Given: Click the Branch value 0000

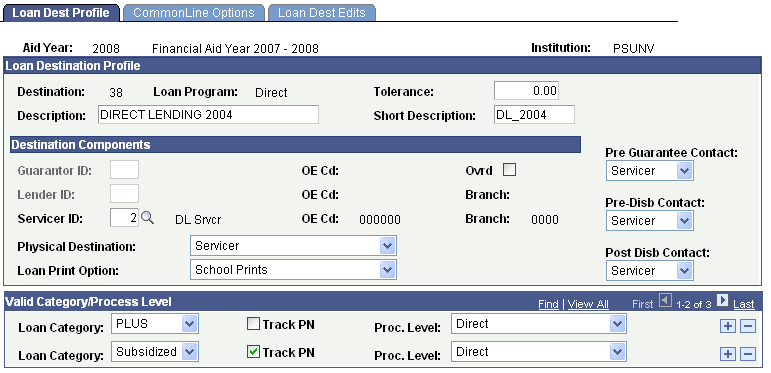Looking at the screenshot, I should (544, 220).
